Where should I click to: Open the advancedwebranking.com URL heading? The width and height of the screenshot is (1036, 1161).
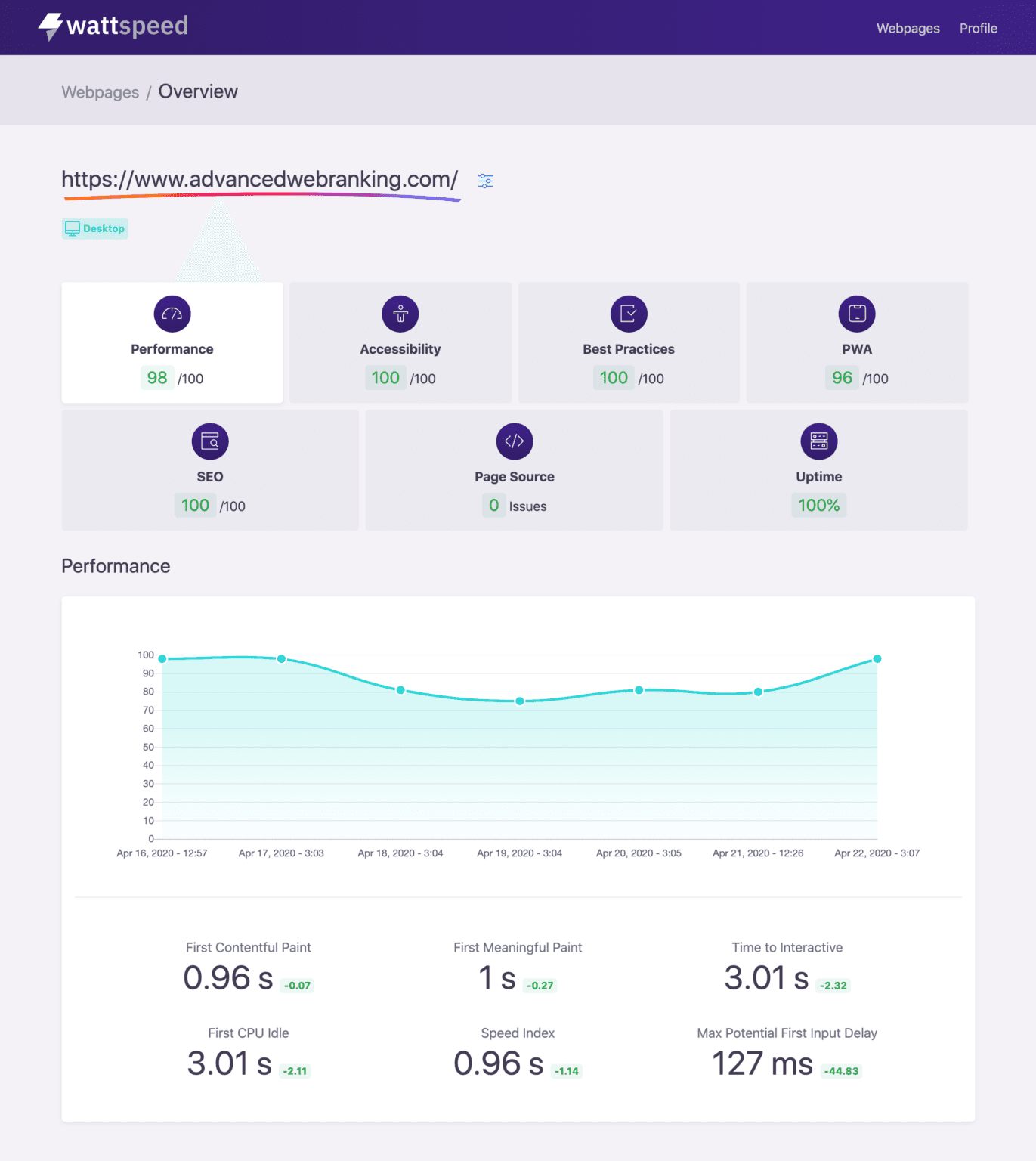coord(260,179)
